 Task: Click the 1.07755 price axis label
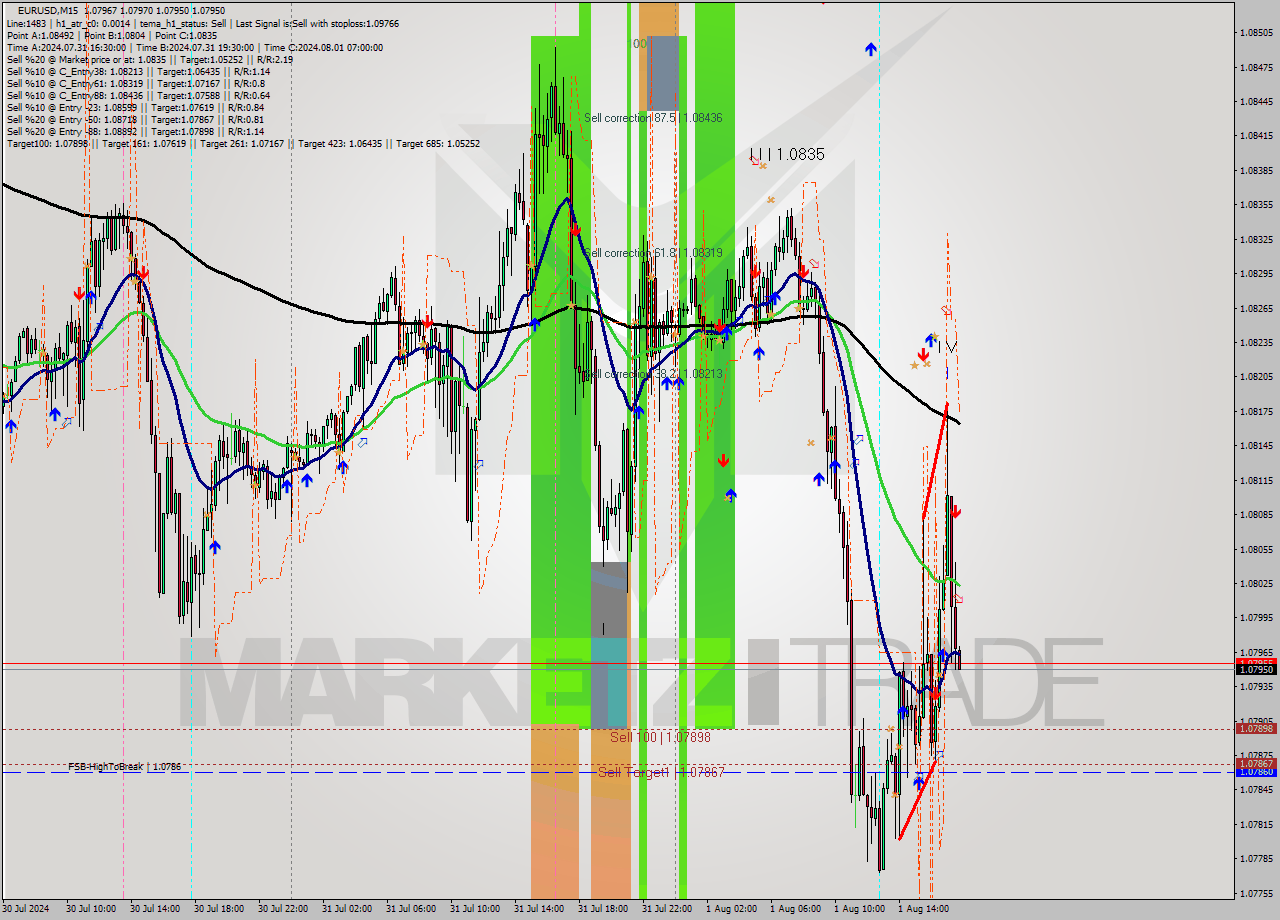[1256, 894]
